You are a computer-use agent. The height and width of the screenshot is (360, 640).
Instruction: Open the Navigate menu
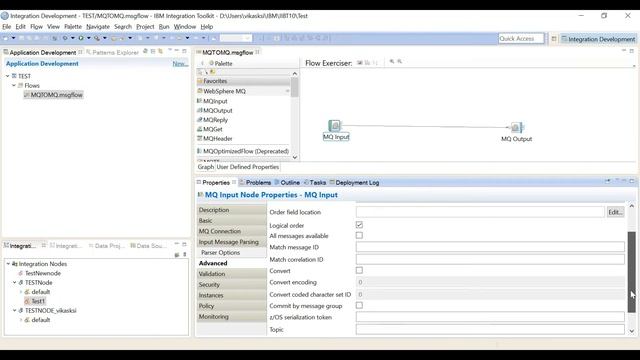98,27
